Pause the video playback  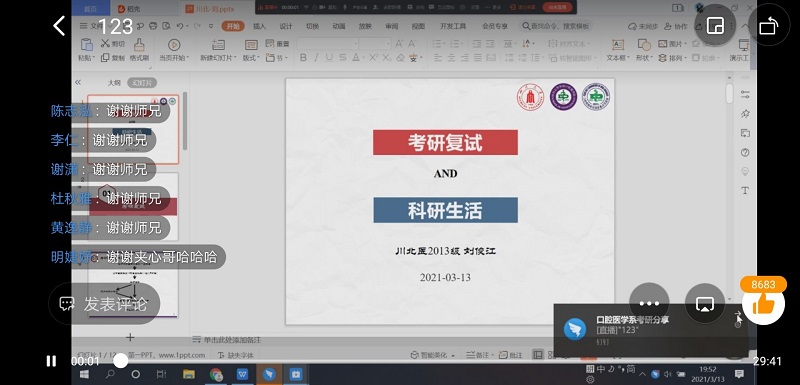pos(51,361)
